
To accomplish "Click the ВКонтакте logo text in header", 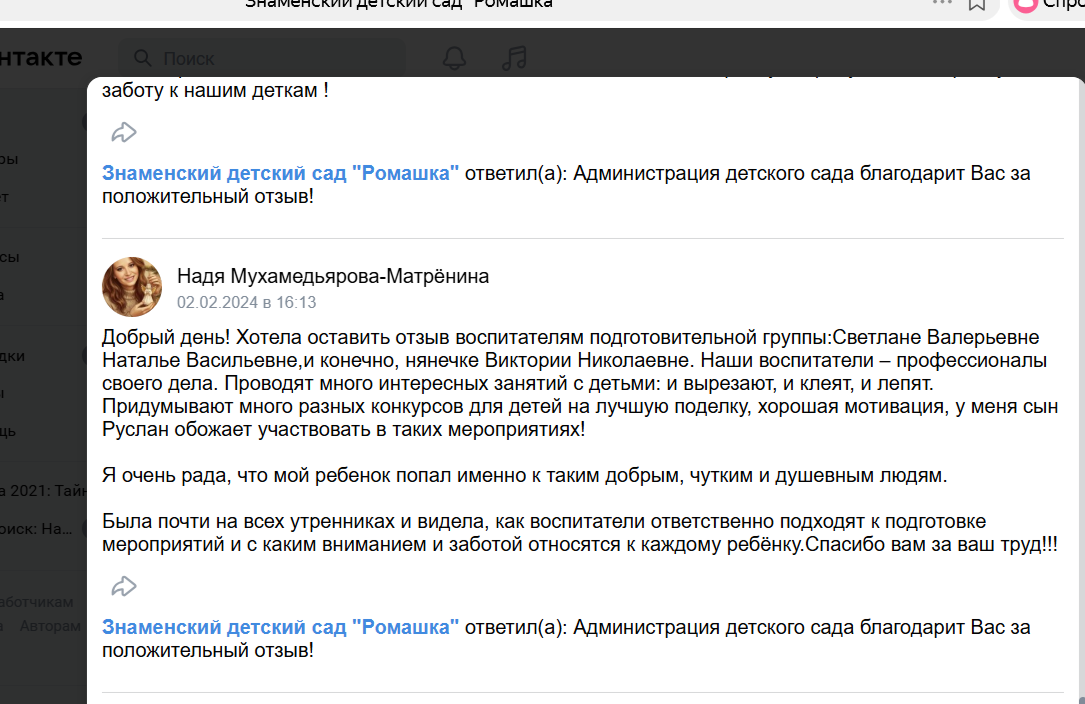I will point(40,58).
